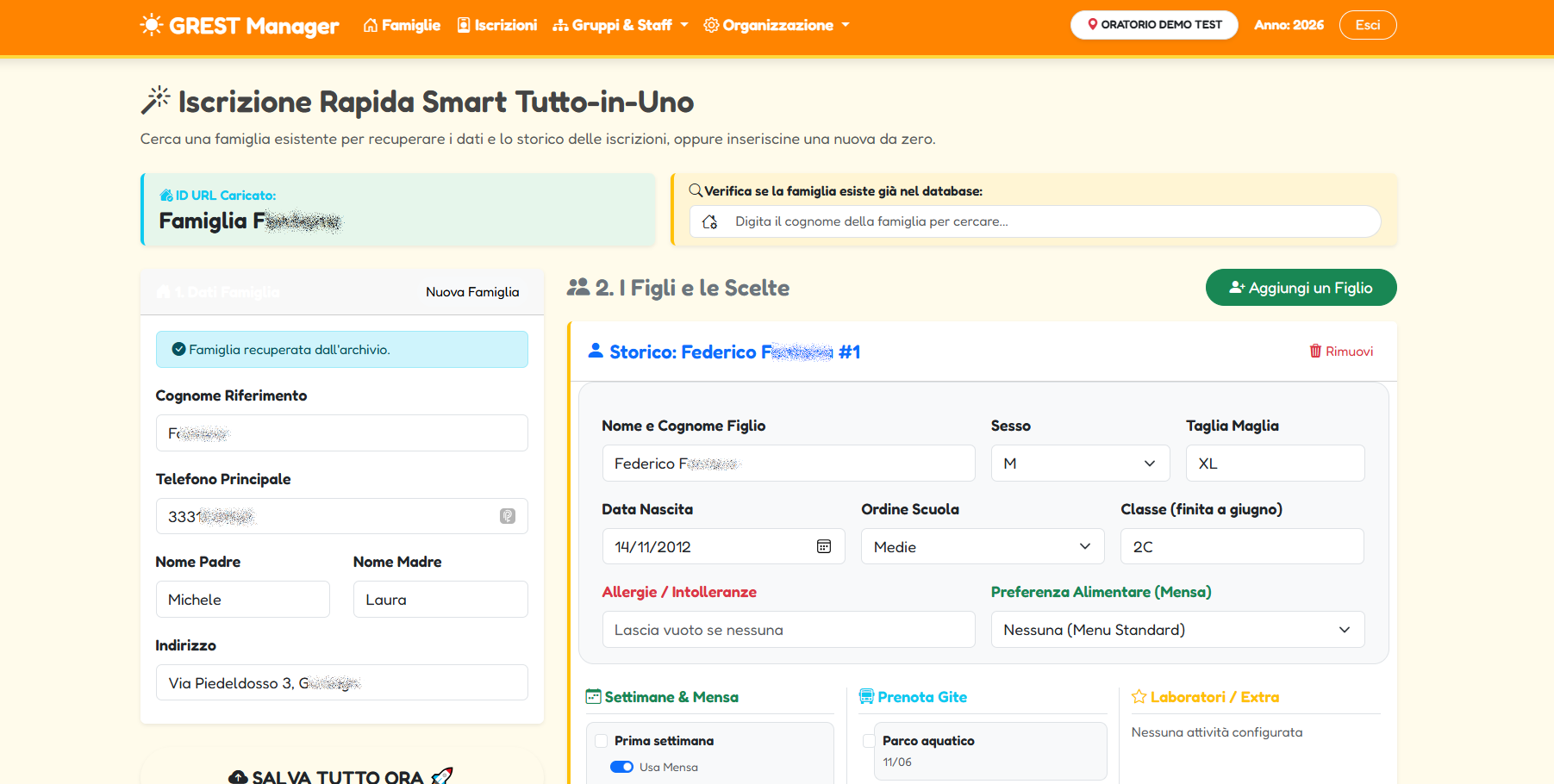Screen dimensions: 1554x784
Task: Click the Nessuna attività configurata text
Action: point(1217,732)
